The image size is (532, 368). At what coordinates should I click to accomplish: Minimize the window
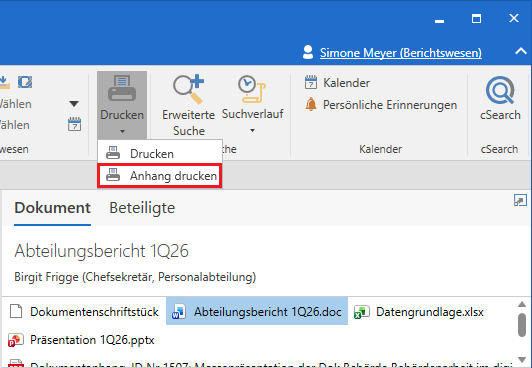coord(439,21)
